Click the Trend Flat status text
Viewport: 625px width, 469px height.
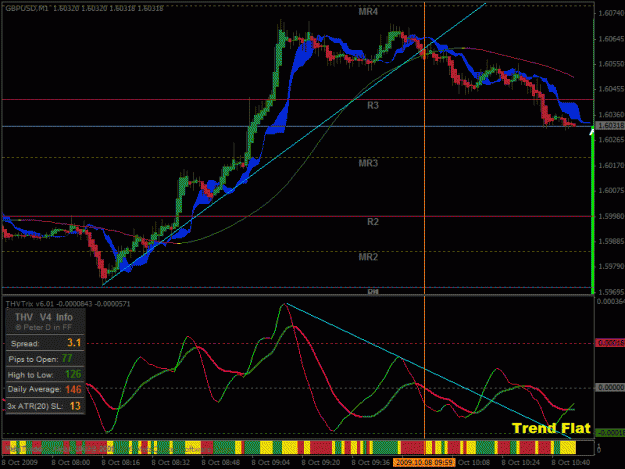coord(551,428)
